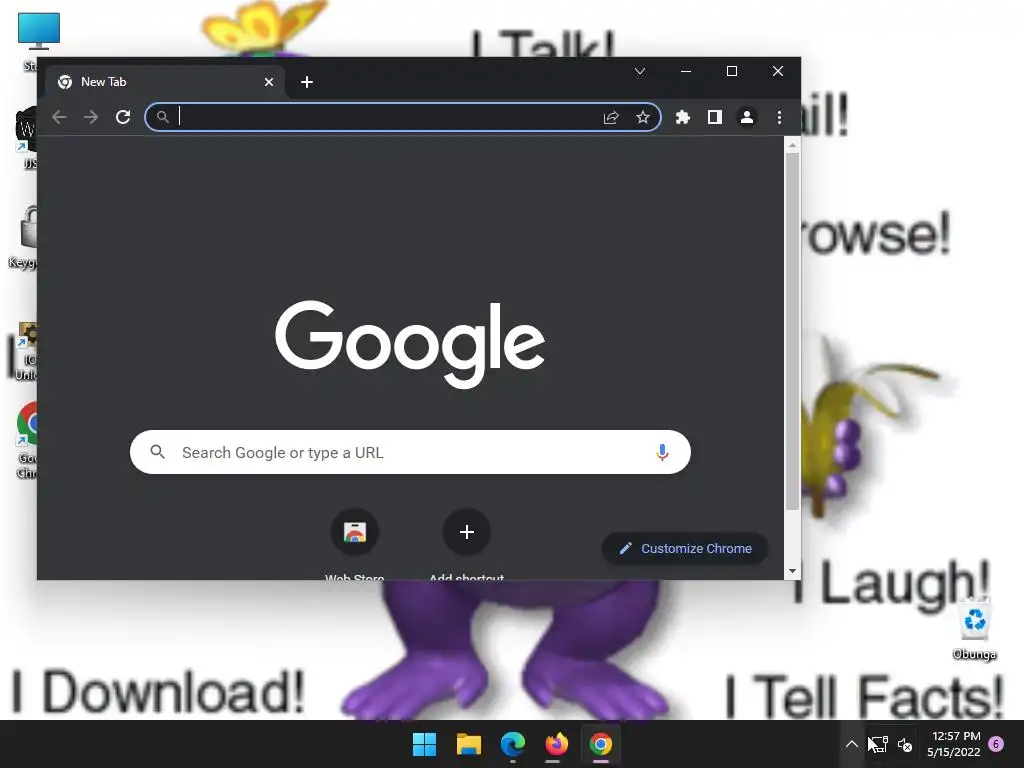The height and width of the screenshot is (768, 1024).
Task: Click Customize Chrome
Action: click(684, 549)
